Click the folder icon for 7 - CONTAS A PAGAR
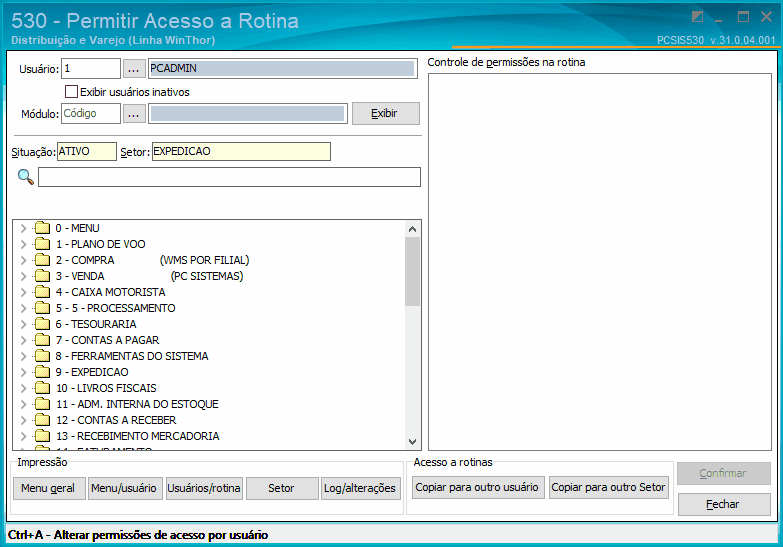 [42, 340]
